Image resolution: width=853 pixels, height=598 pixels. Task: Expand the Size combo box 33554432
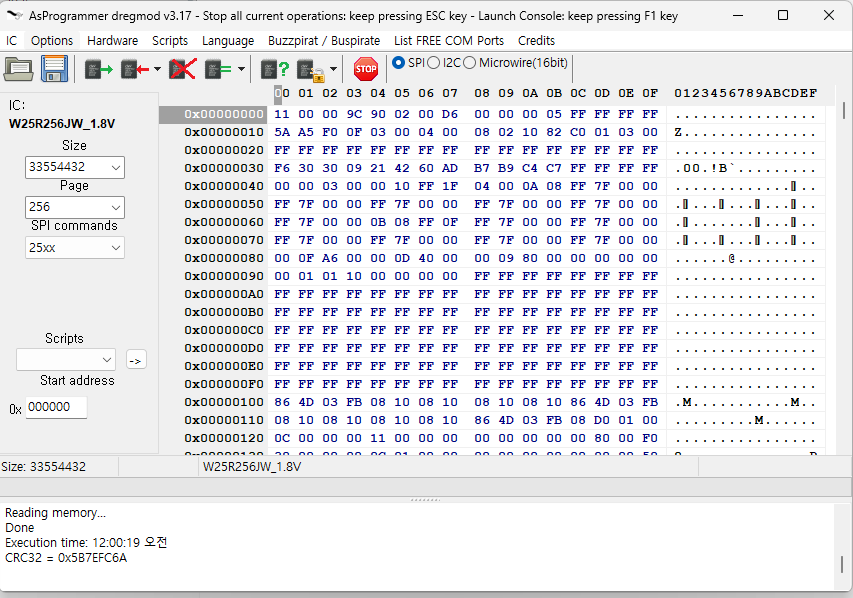[115, 168]
